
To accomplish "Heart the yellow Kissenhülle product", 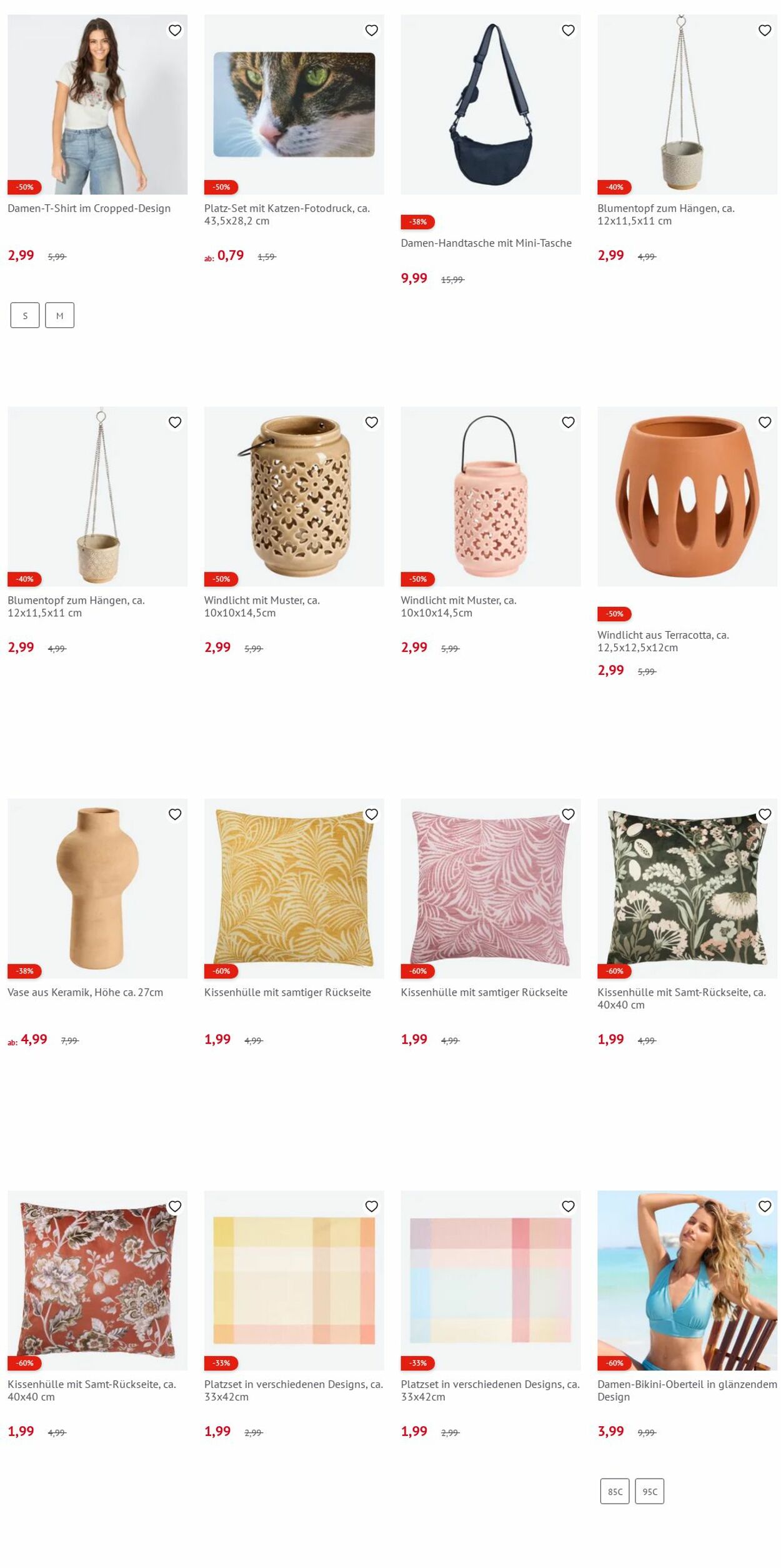I will pyautogui.click(x=371, y=814).
